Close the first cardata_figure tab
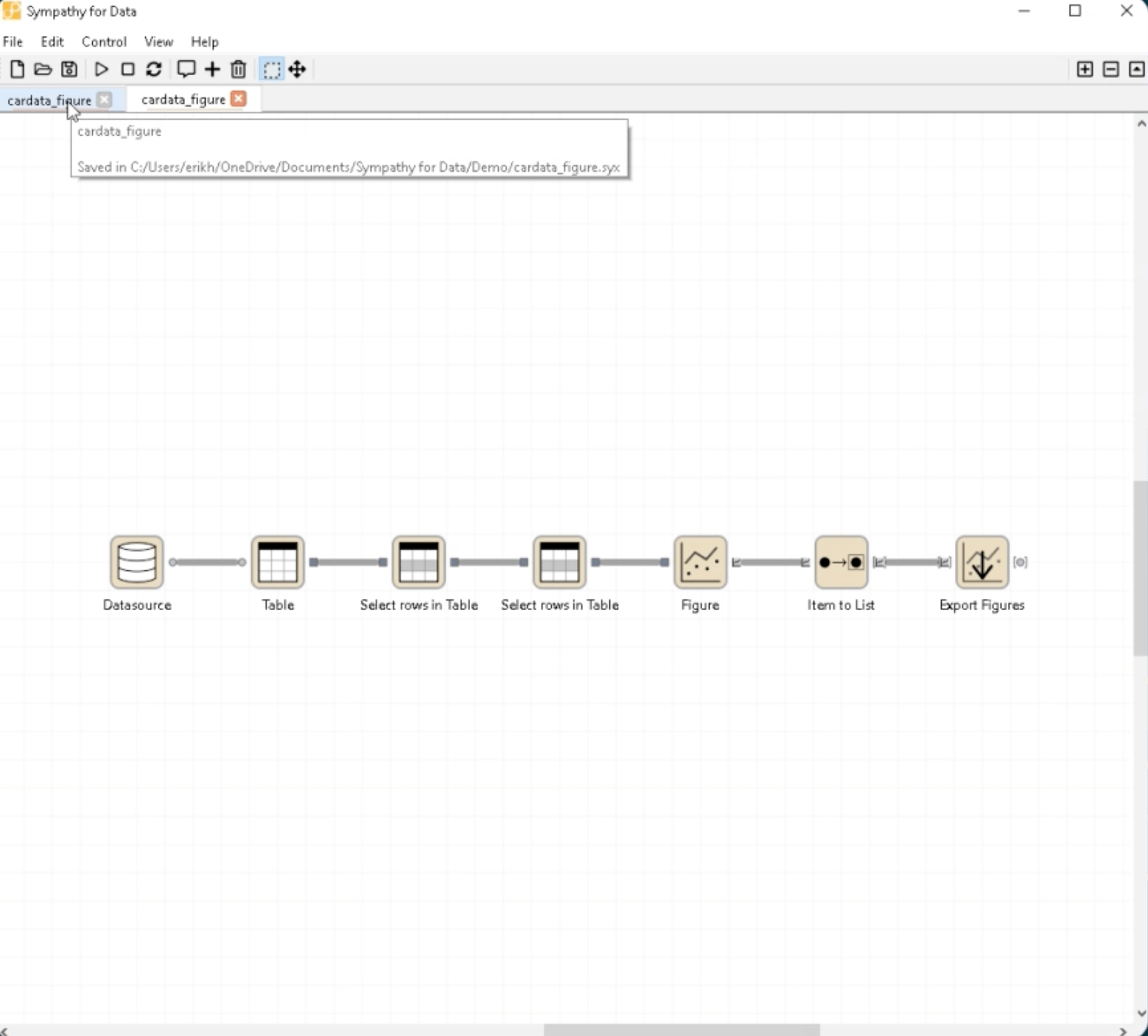This screenshot has height=1036, width=1148. [105, 99]
